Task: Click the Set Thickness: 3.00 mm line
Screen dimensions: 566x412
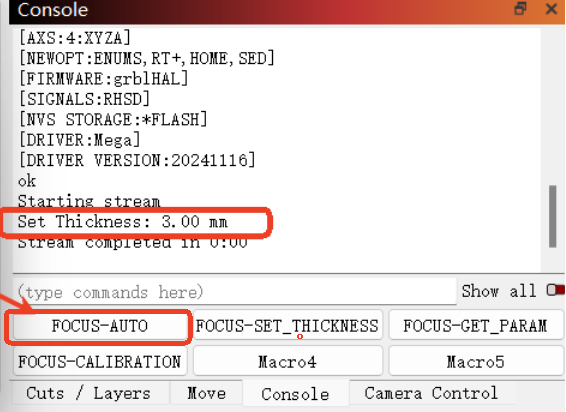Action: pyautogui.click(x=123, y=222)
